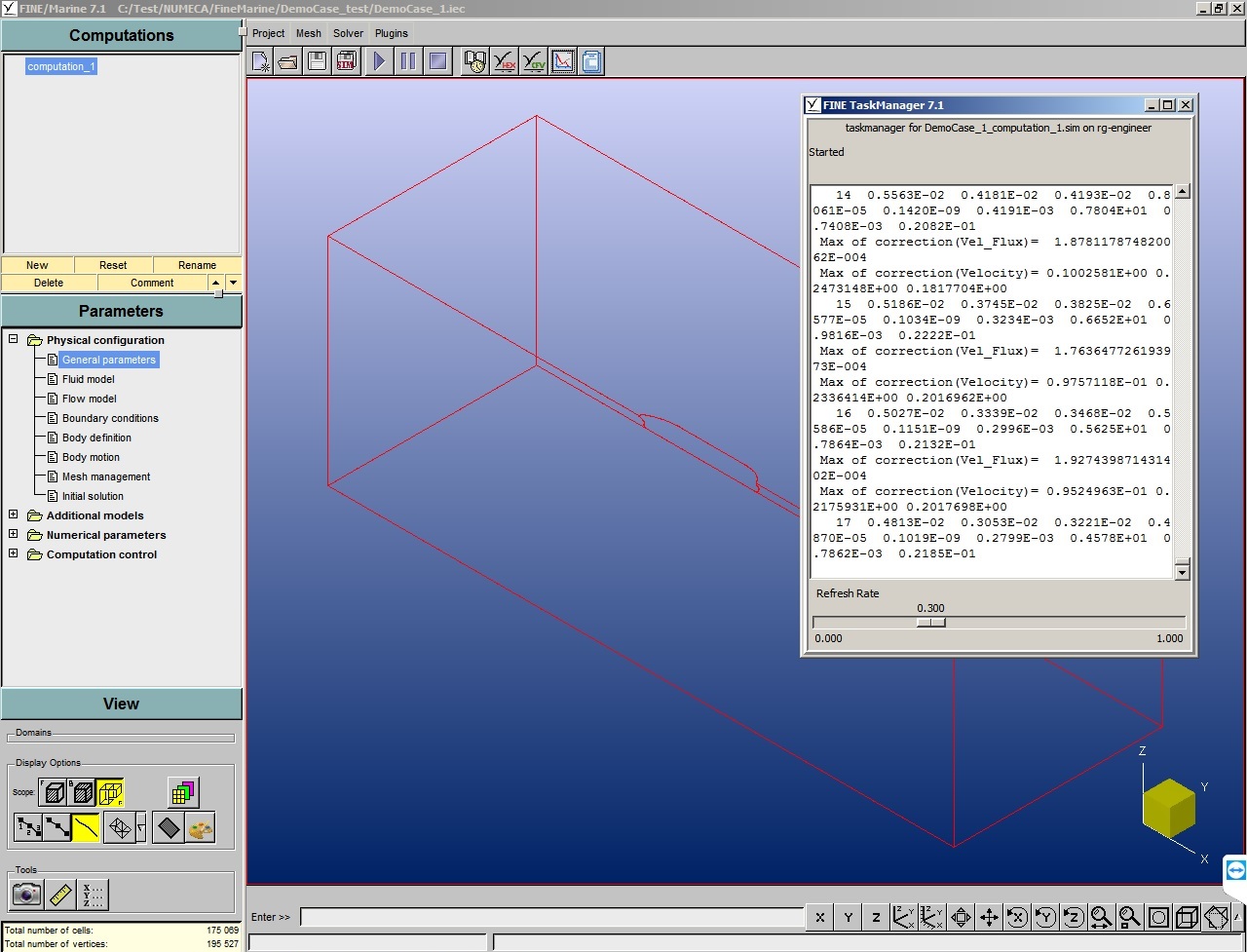The width and height of the screenshot is (1247, 952).
Task: Open the task scheduler clock icon
Action: pos(474,62)
